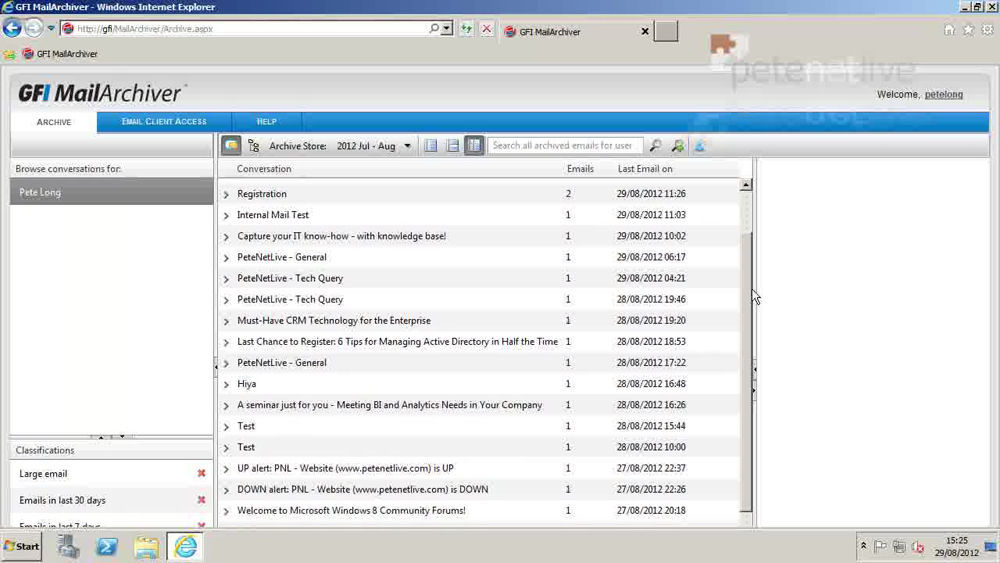Close the GFI MailArchiver browser tab
The width and height of the screenshot is (1000, 563).
[645, 31]
